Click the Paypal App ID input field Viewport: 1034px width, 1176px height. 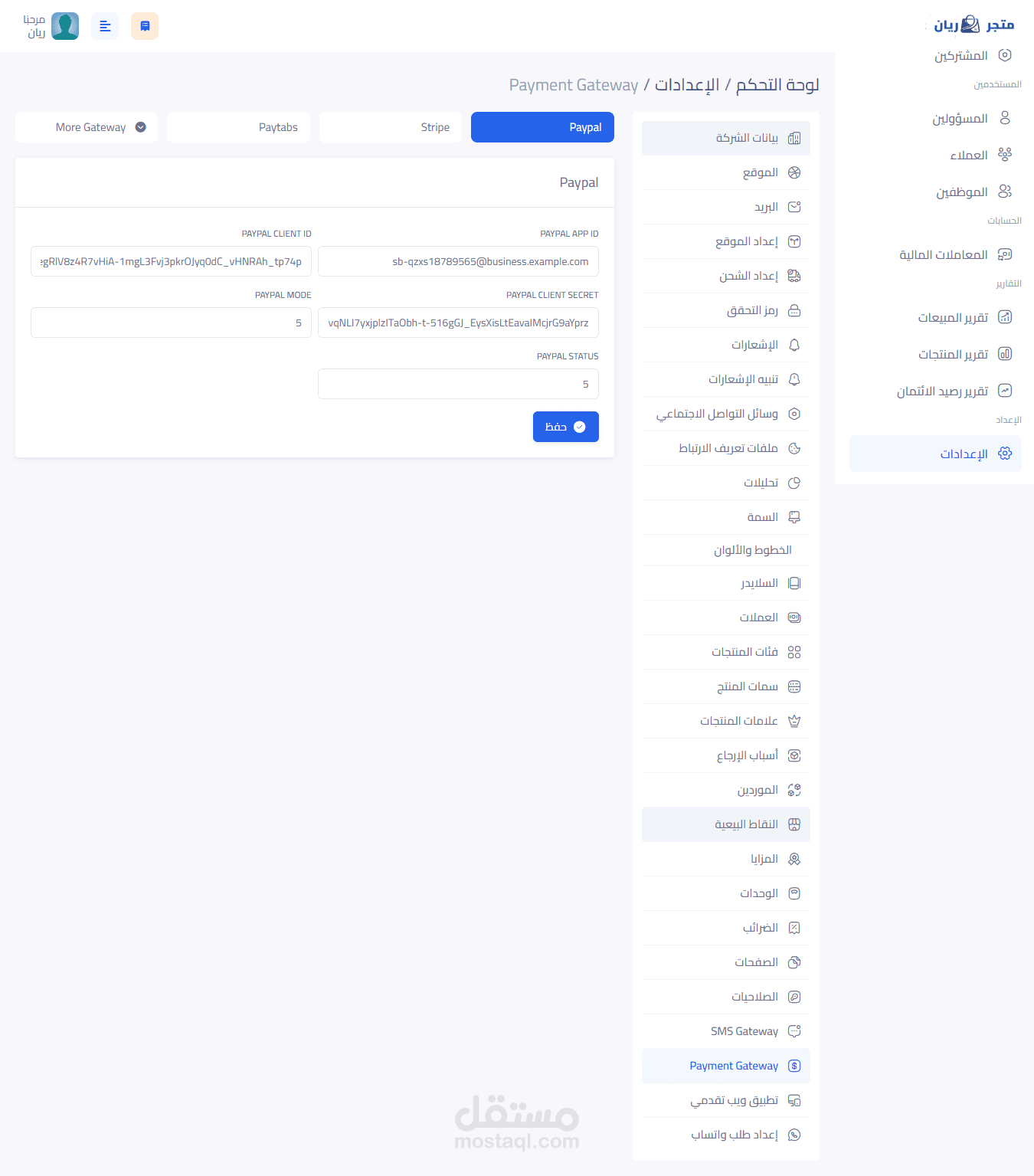(x=458, y=261)
